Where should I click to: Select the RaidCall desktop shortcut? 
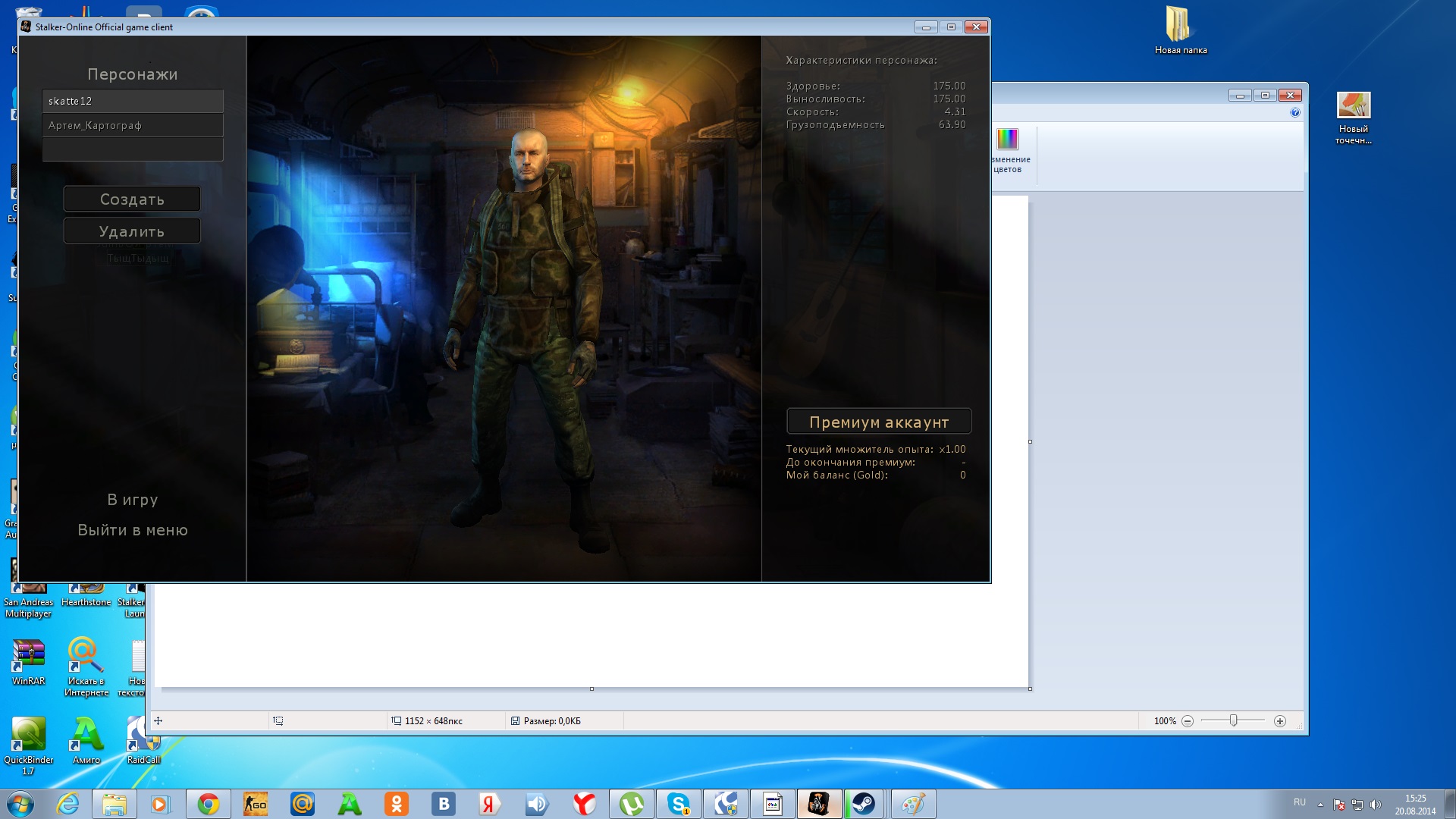(143, 740)
